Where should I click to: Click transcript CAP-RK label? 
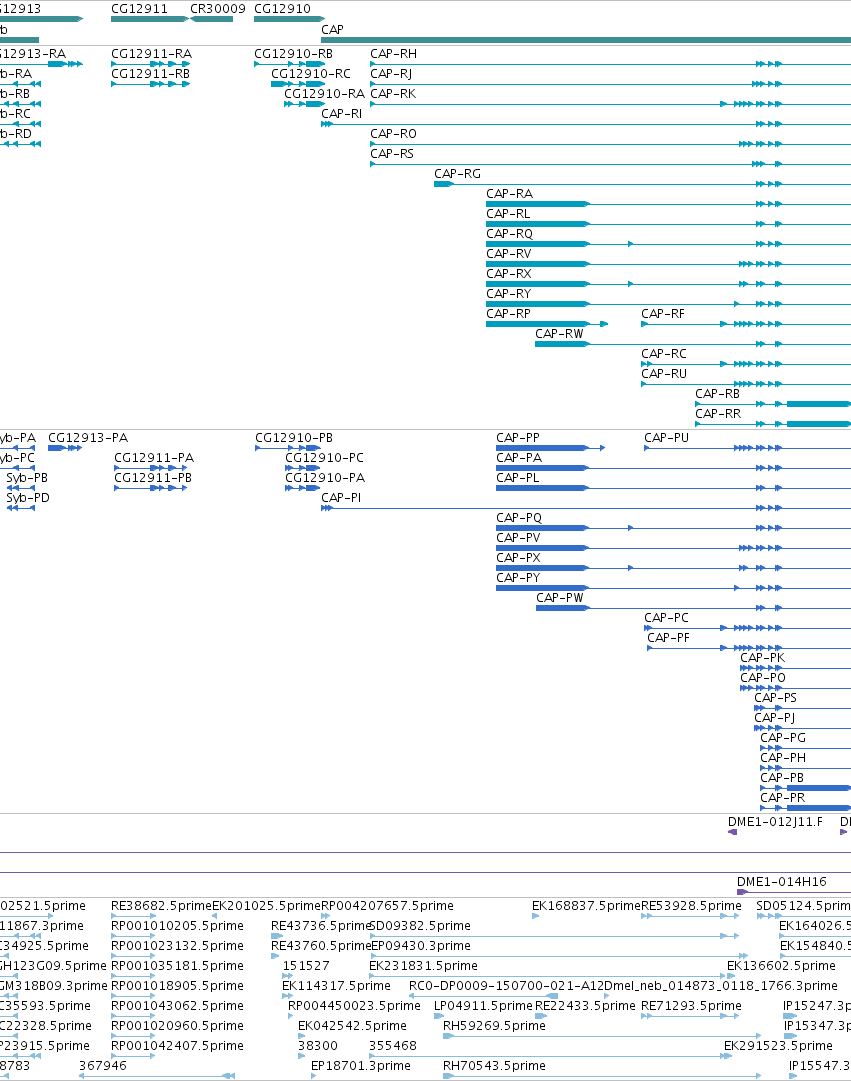click(x=393, y=94)
